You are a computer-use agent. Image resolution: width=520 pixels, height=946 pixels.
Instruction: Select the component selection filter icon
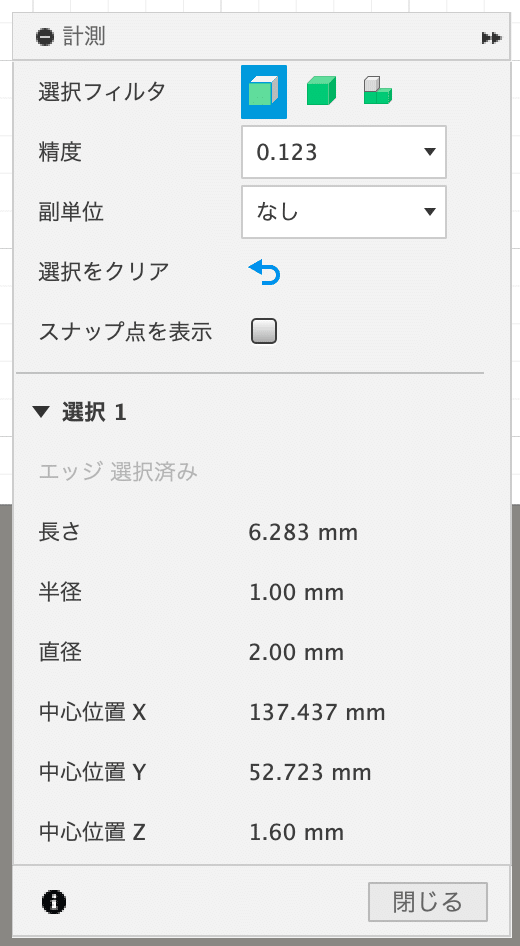point(378,92)
